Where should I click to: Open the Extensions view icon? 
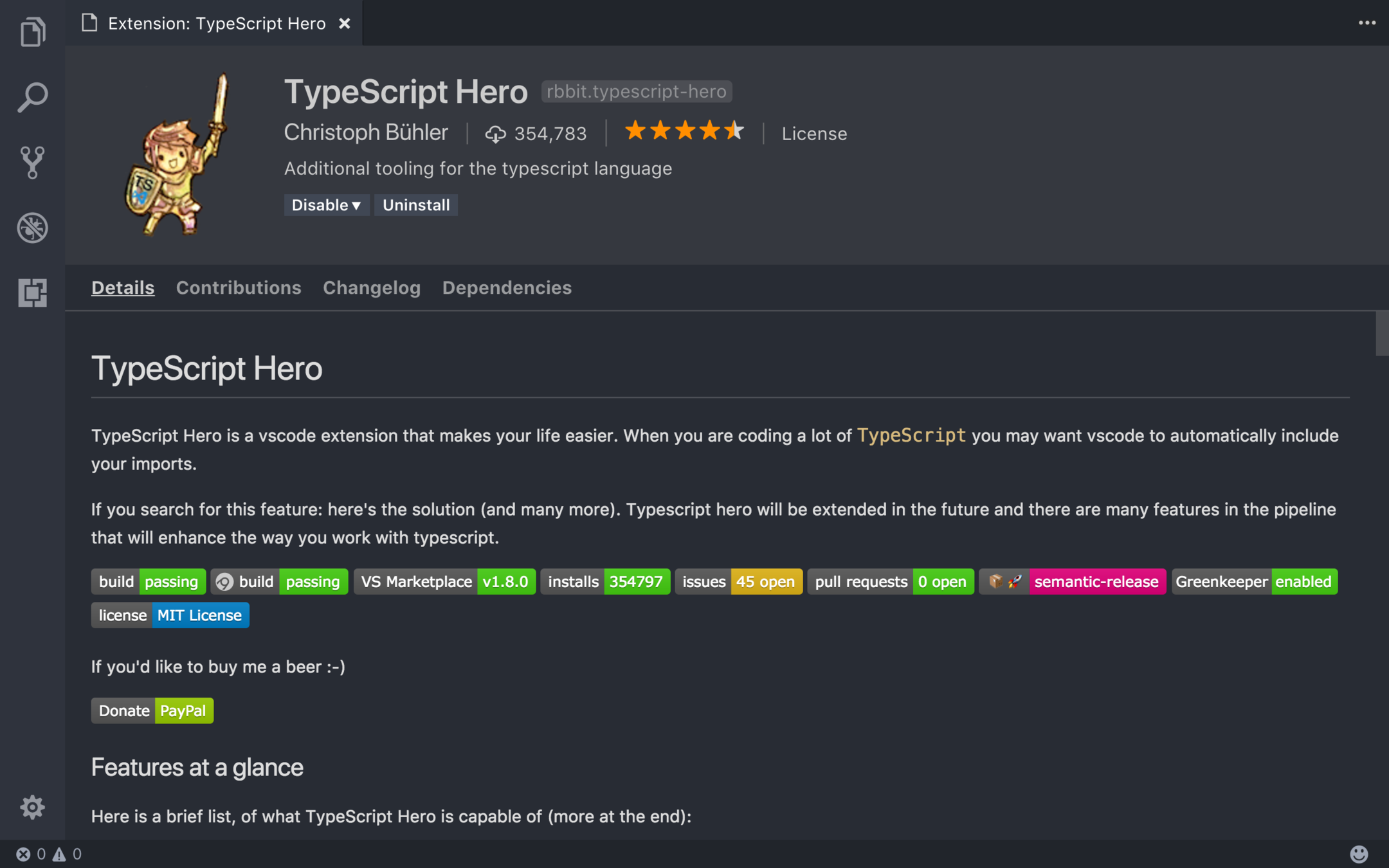[x=32, y=293]
